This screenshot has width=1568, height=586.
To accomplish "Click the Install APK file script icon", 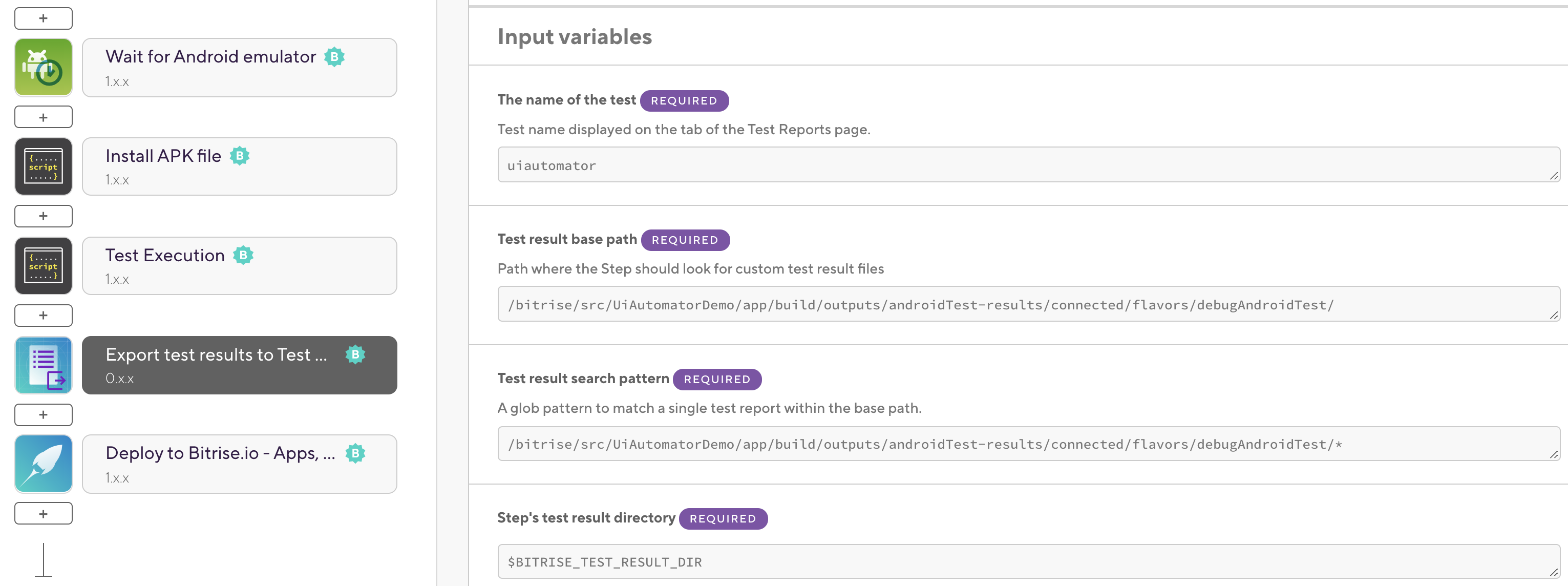I will tap(43, 166).
